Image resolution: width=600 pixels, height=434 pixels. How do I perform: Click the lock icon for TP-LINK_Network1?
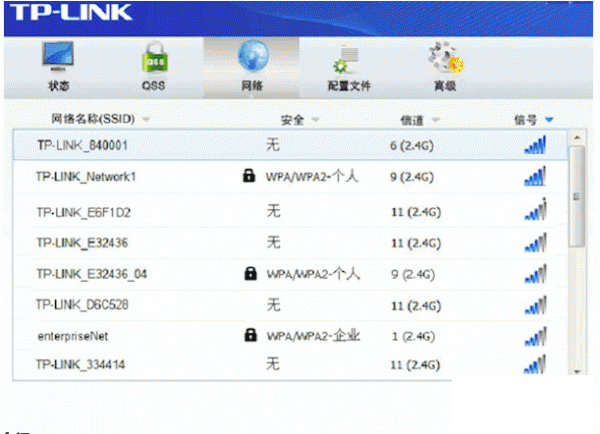tap(249, 176)
